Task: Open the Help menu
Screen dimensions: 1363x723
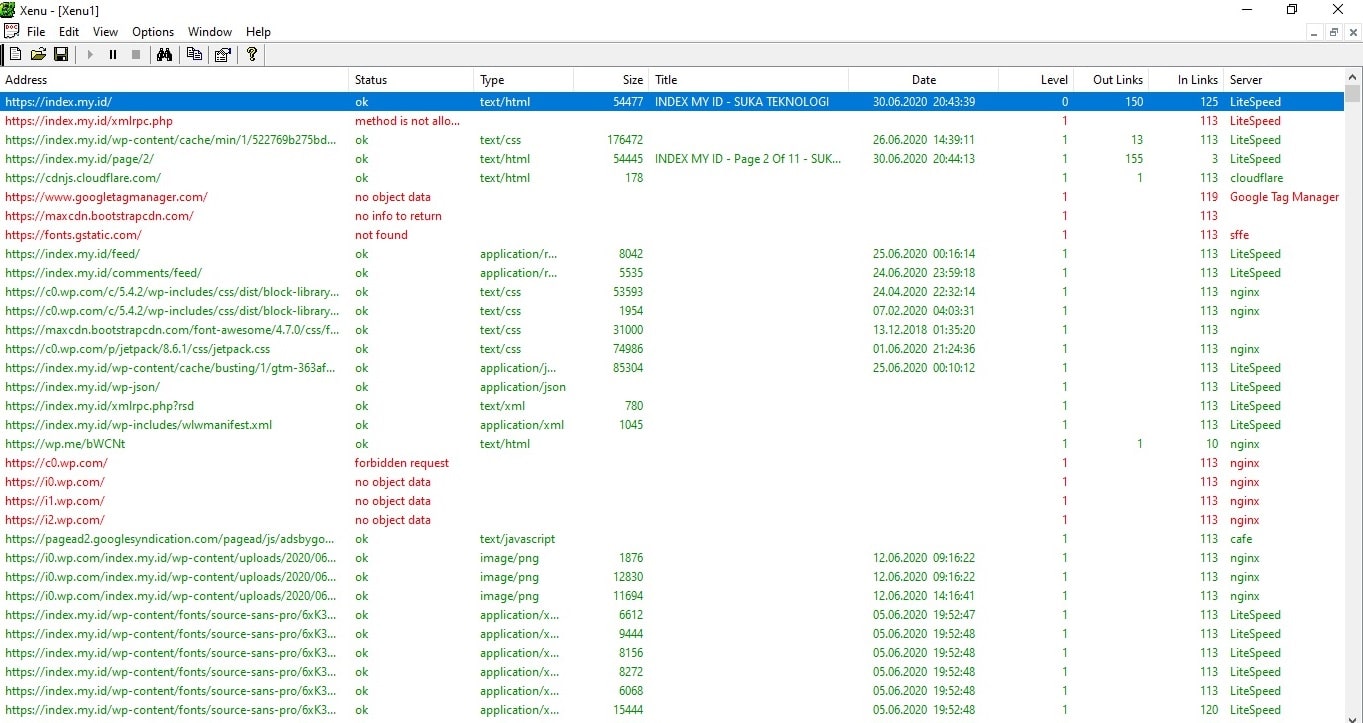Action: pos(258,32)
